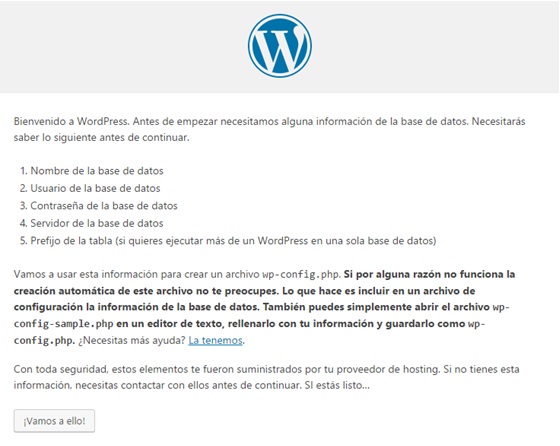Click the "¿Necesitas más ayuda?" text
Image resolution: width=560 pixels, height=446 pixels.
point(132,340)
